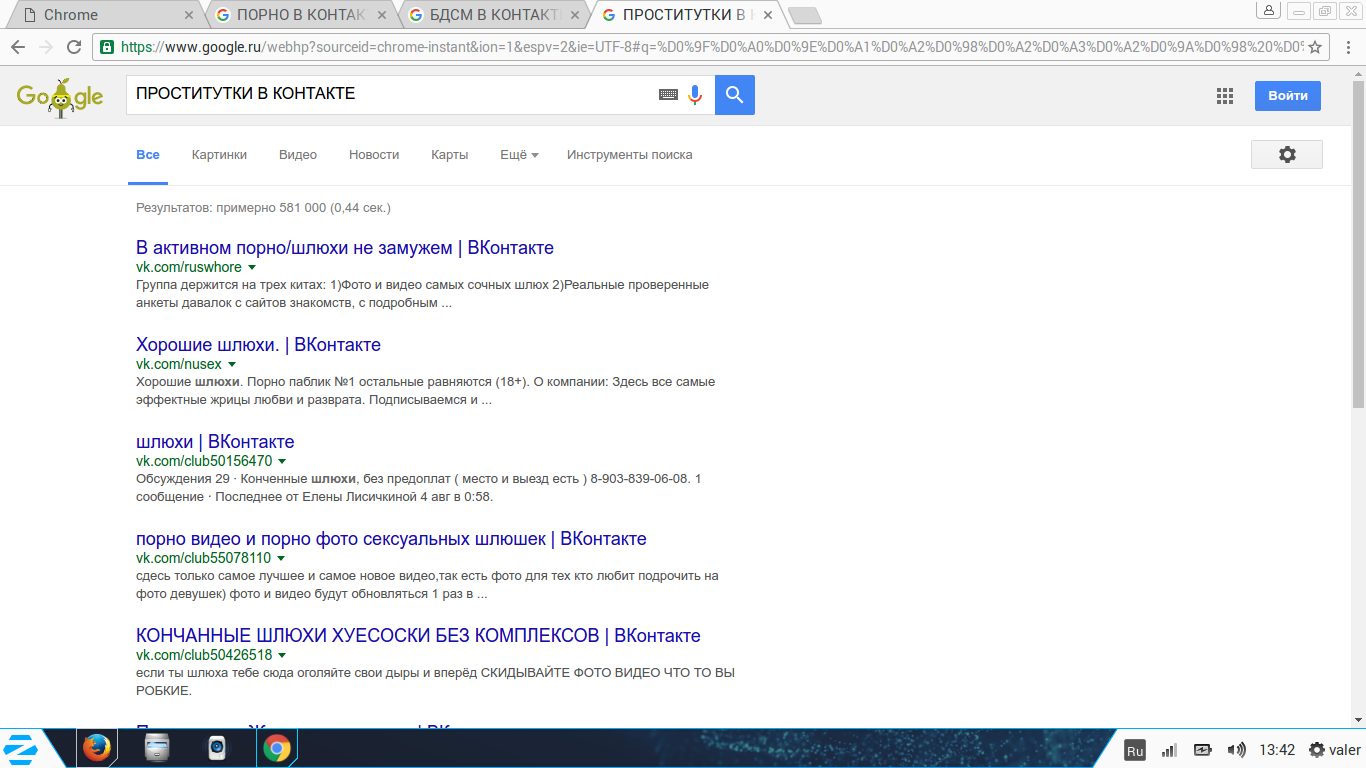Click the 13:42 clock

[1277, 750]
